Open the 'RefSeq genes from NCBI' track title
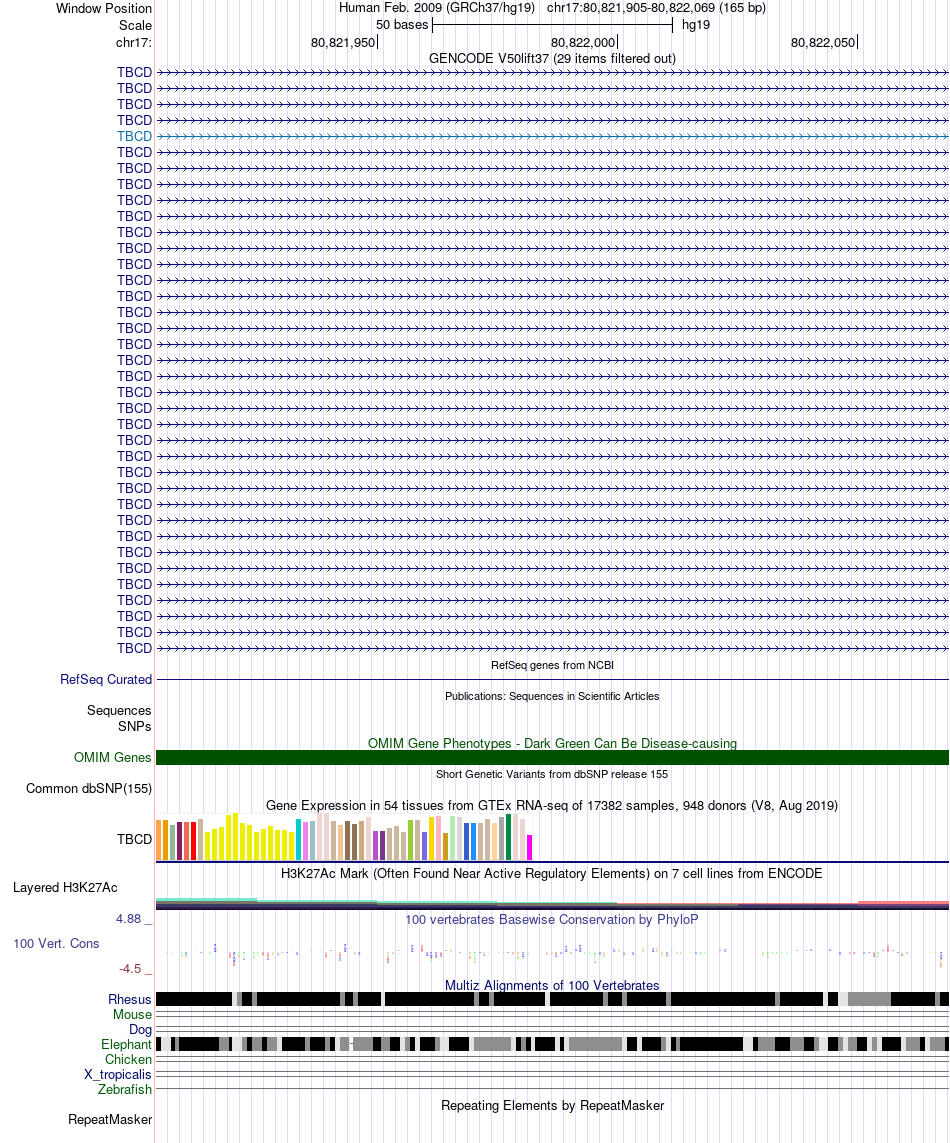950x1143 pixels. [552, 665]
